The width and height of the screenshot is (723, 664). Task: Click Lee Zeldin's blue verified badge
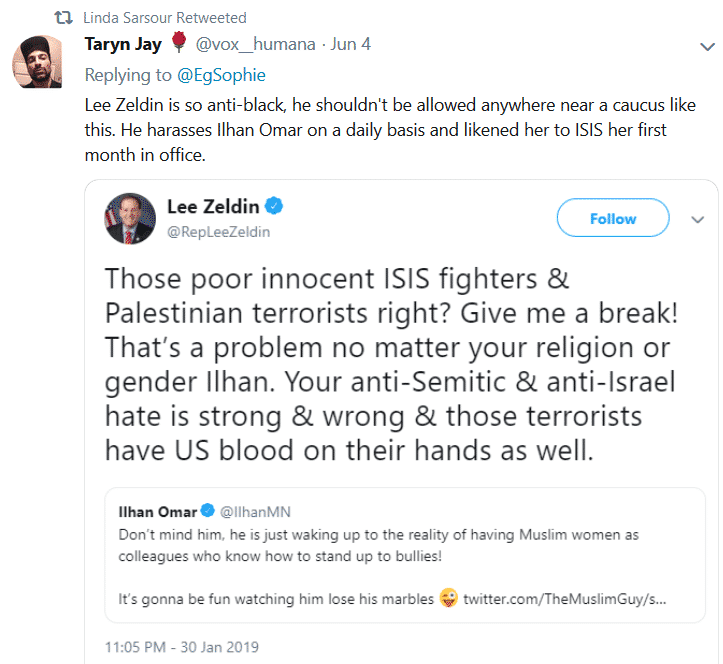click(274, 207)
